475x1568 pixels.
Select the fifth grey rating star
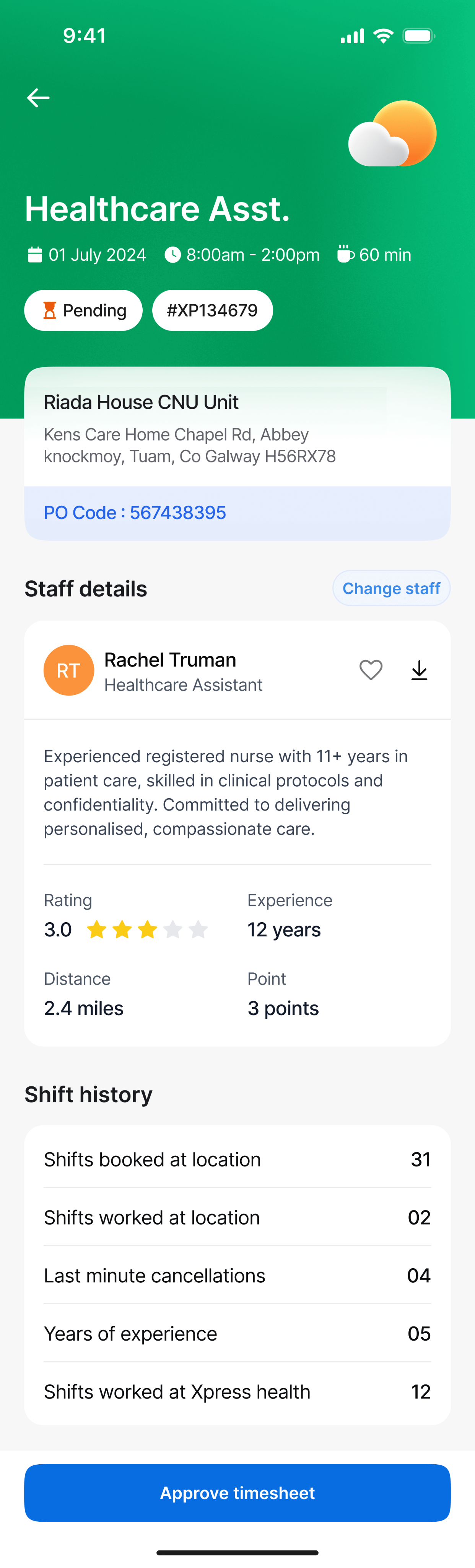tap(198, 929)
